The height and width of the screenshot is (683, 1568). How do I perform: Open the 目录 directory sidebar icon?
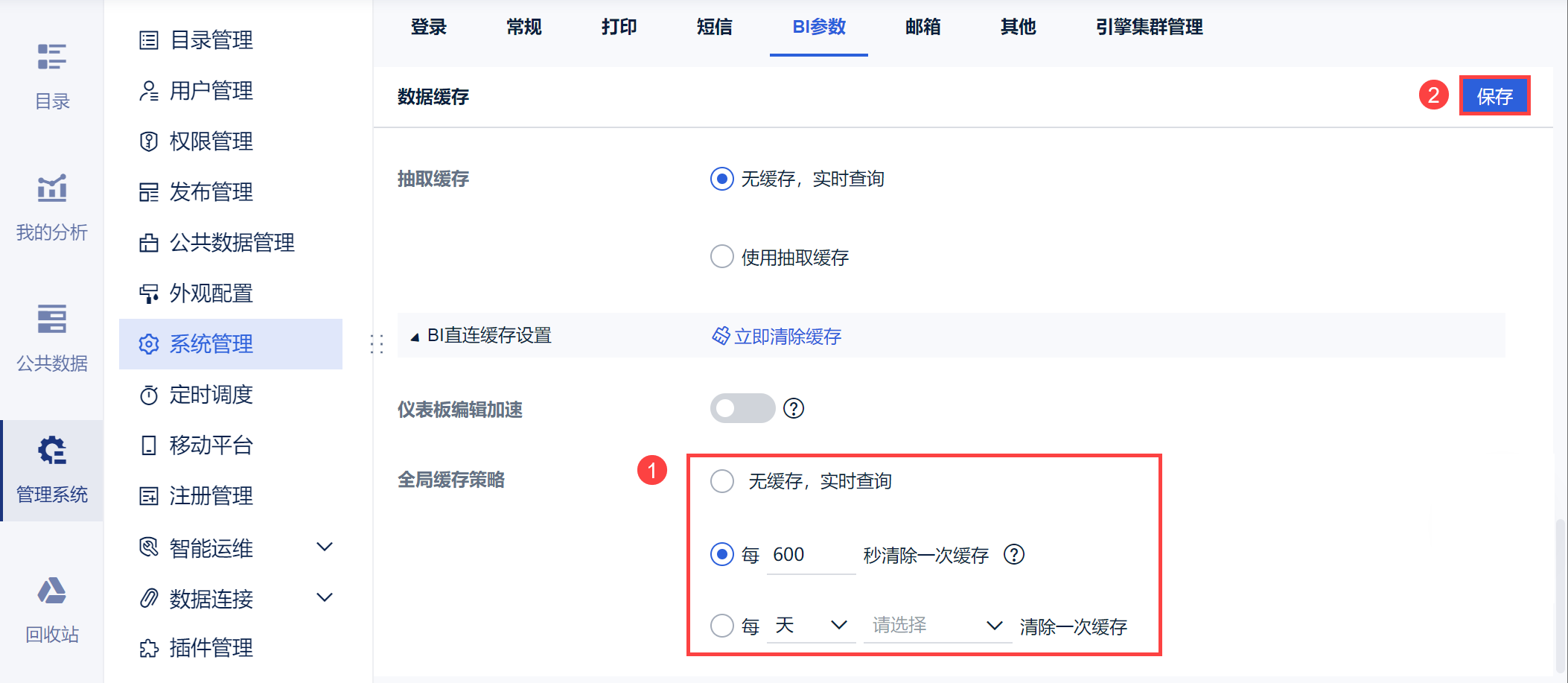(51, 57)
